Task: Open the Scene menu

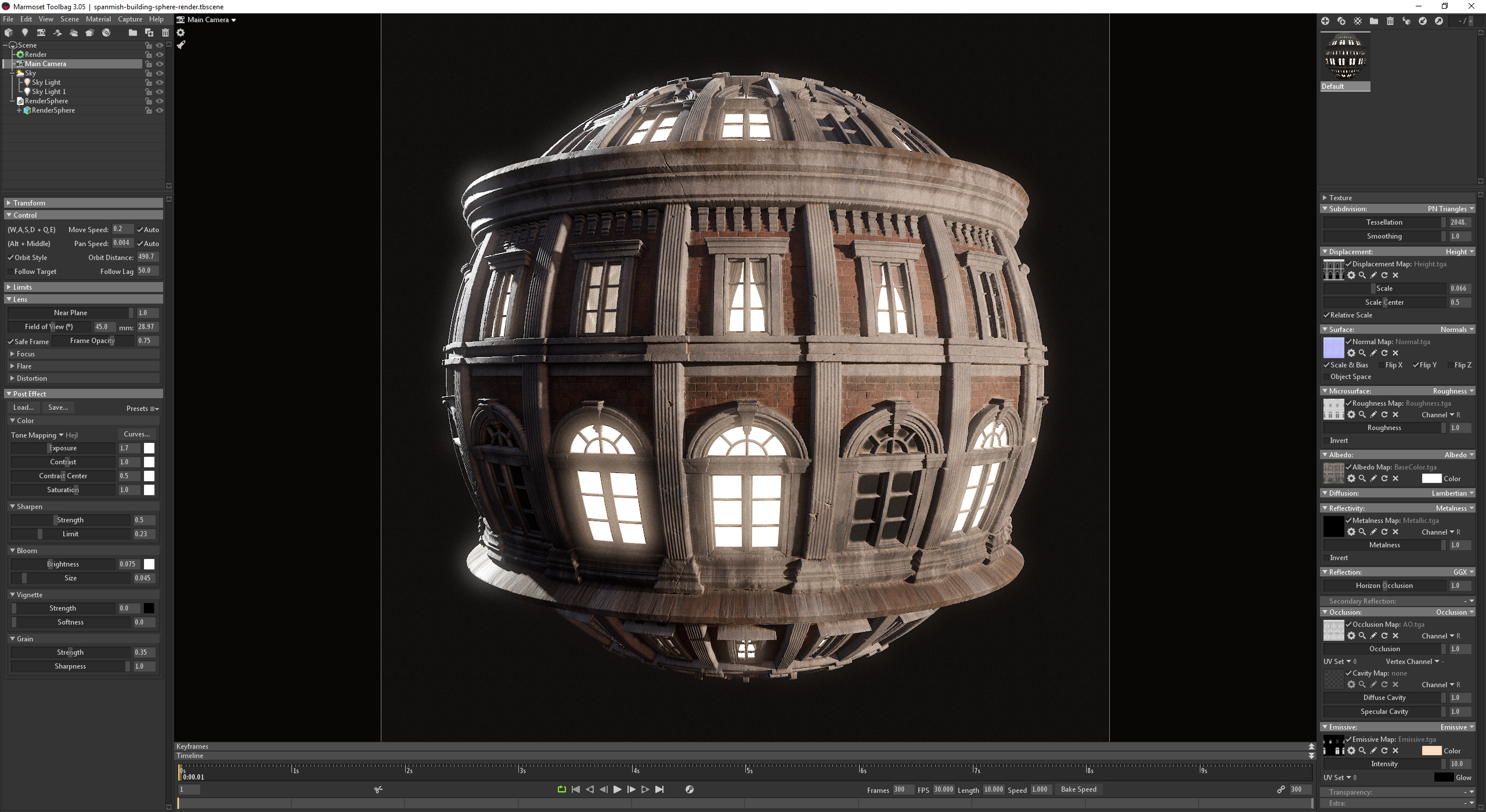Action: pyautogui.click(x=70, y=19)
